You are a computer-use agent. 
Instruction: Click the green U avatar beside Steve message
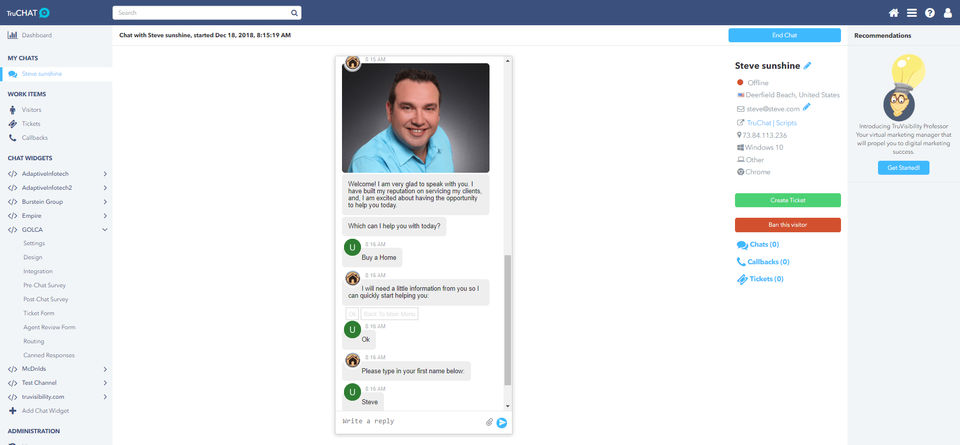point(352,392)
